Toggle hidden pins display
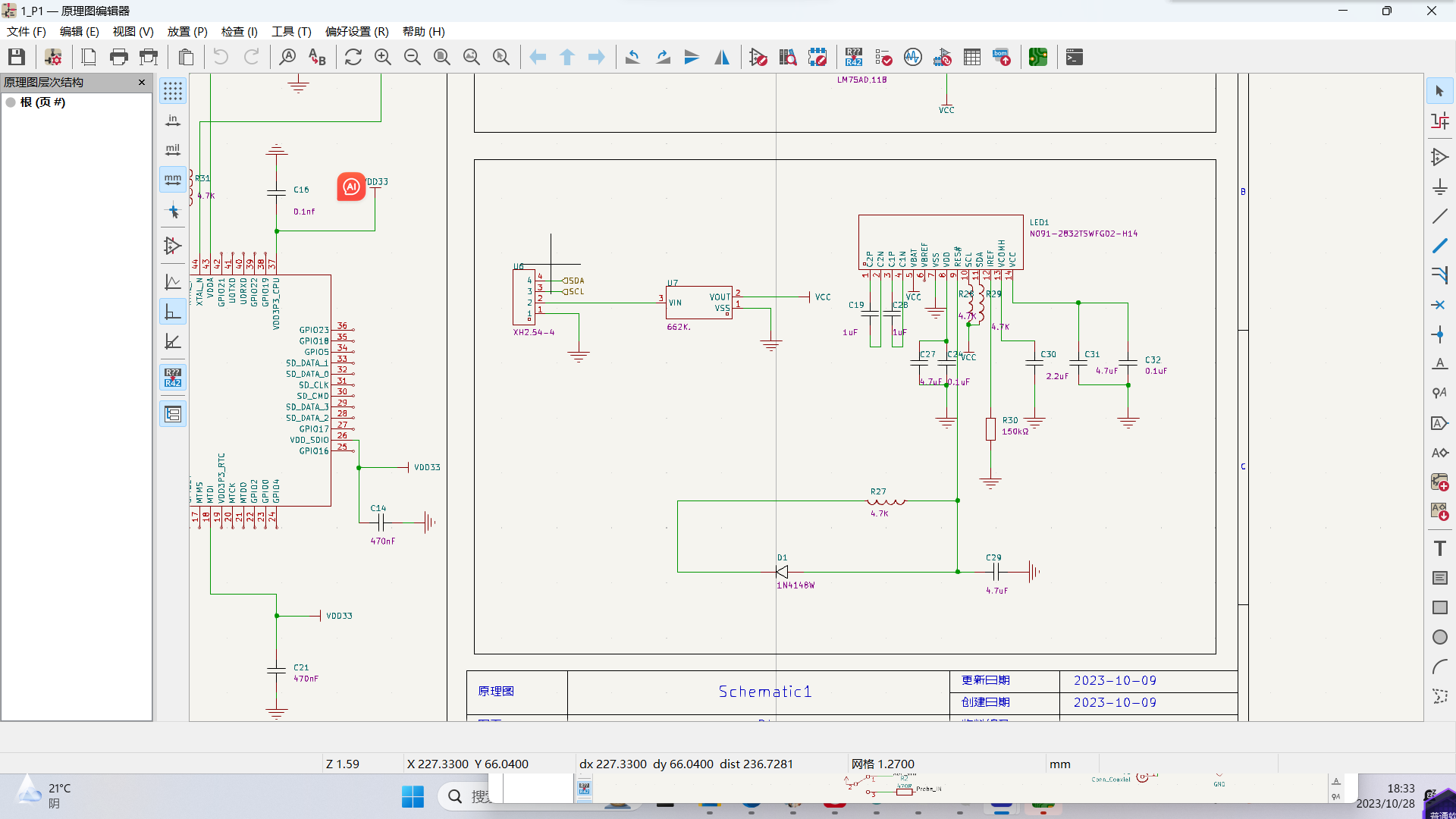The width and height of the screenshot is (1456, 819). tap(173, 246)
